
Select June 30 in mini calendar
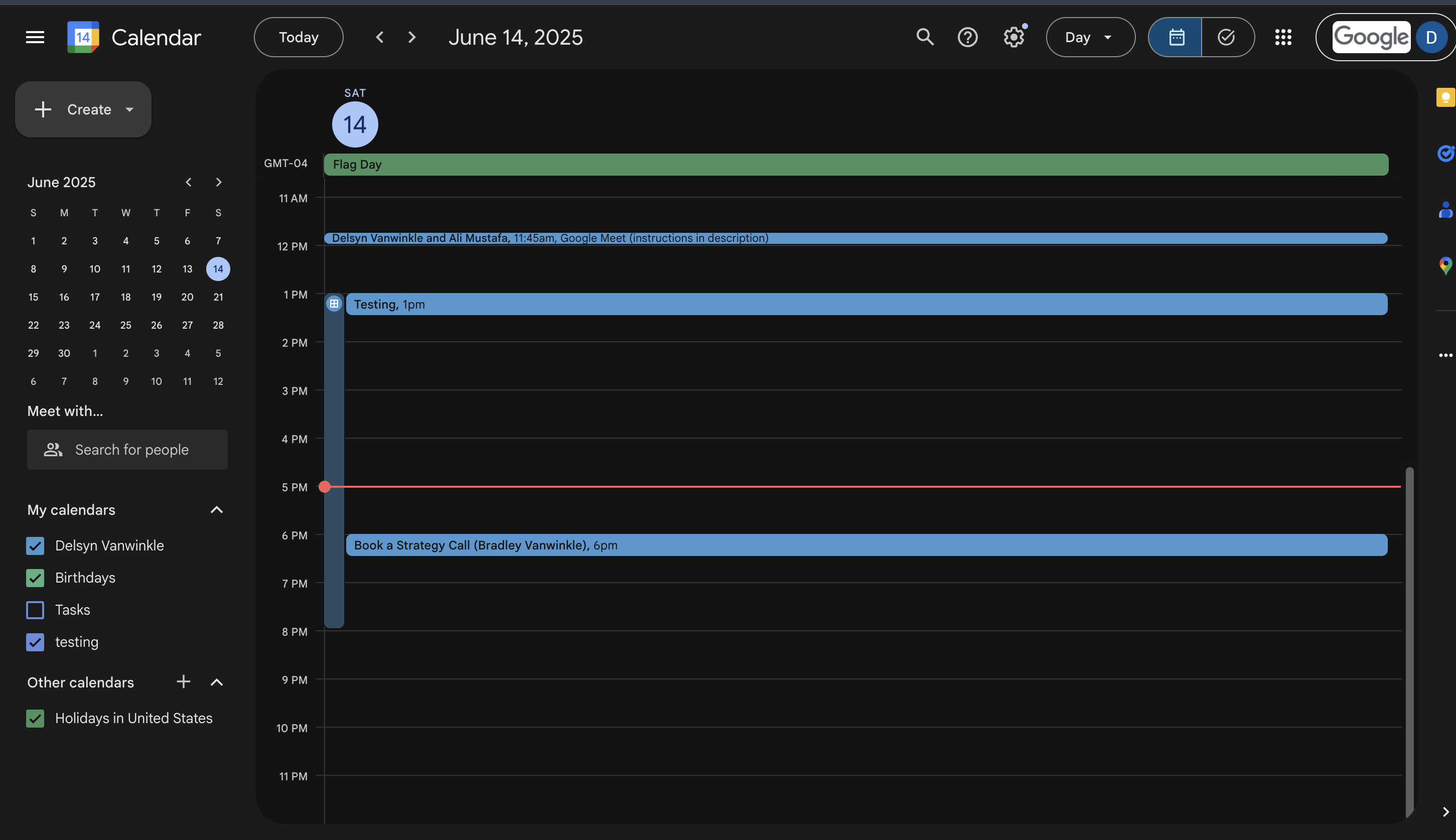coord(64,353)
